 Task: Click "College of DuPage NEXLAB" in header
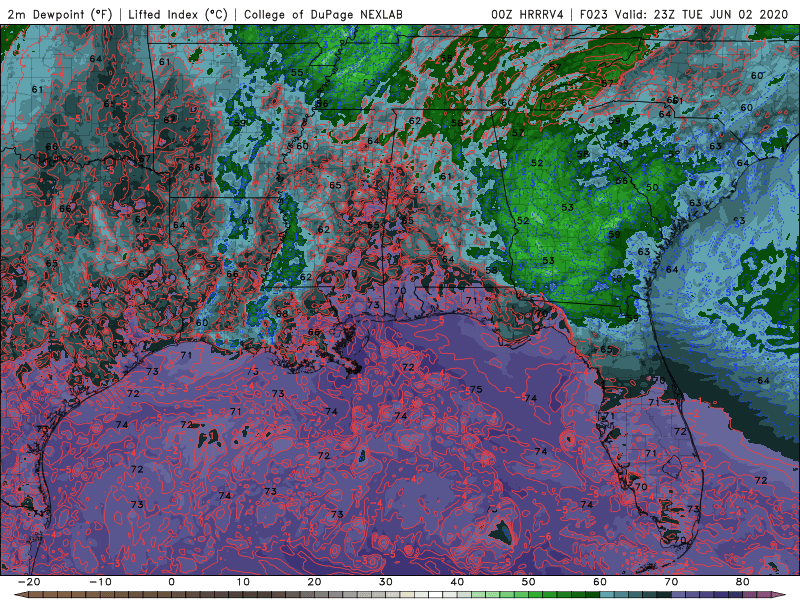coord(323,14)
